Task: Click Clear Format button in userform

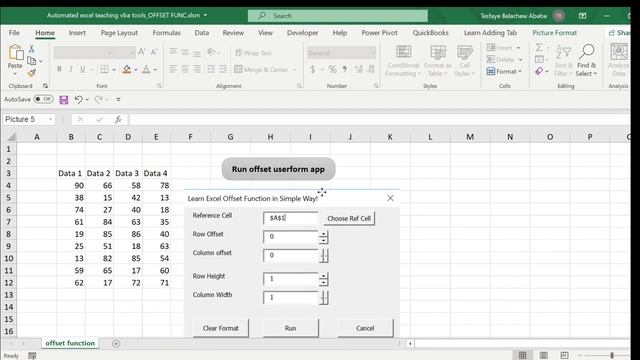Action: 220,328
